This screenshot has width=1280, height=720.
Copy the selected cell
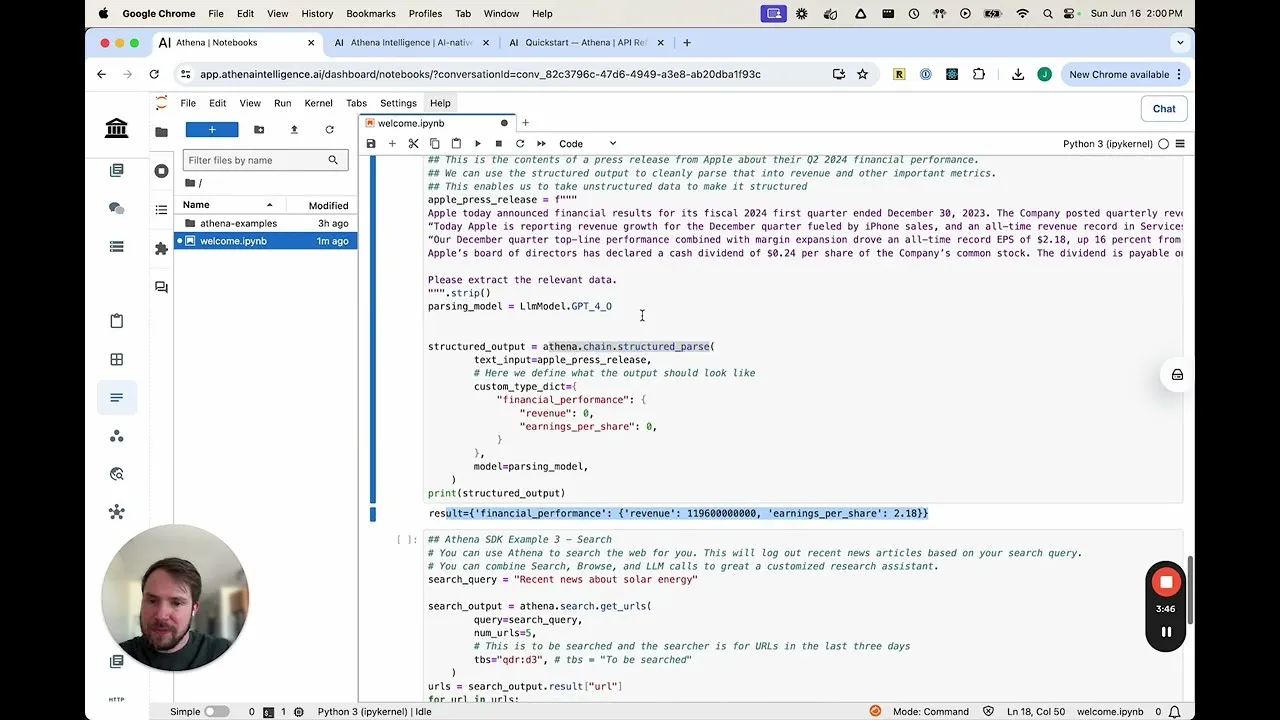click(x=434, y=144)
